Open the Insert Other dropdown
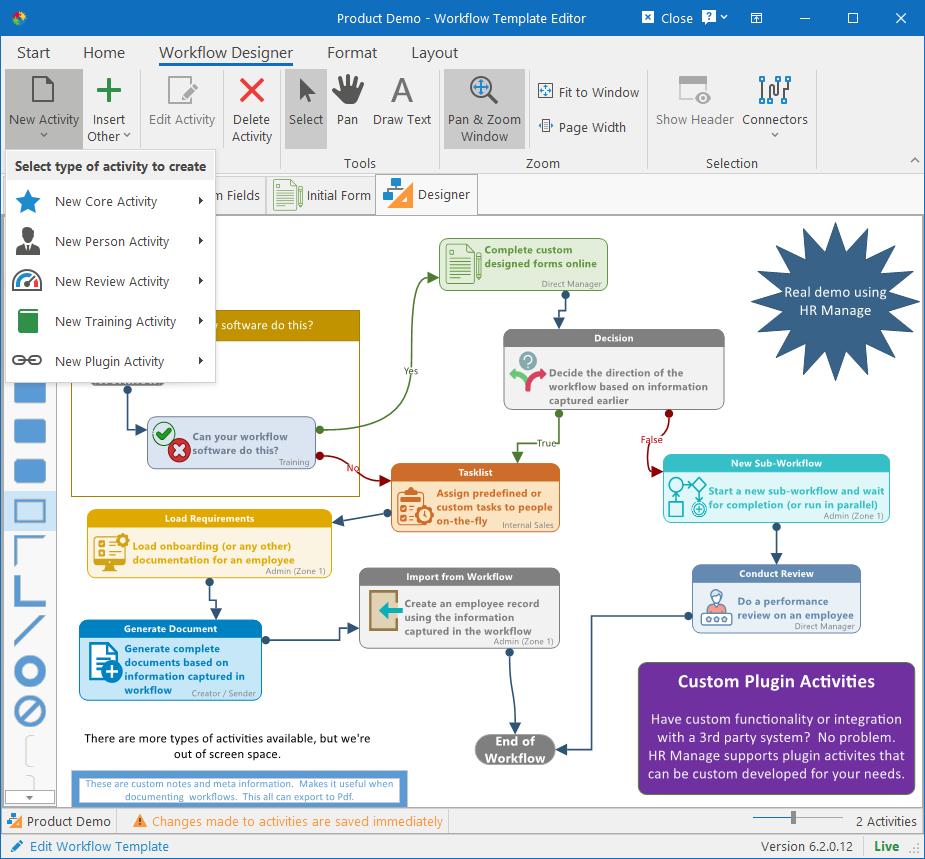The image size is (925, 859). coord(109,109)
